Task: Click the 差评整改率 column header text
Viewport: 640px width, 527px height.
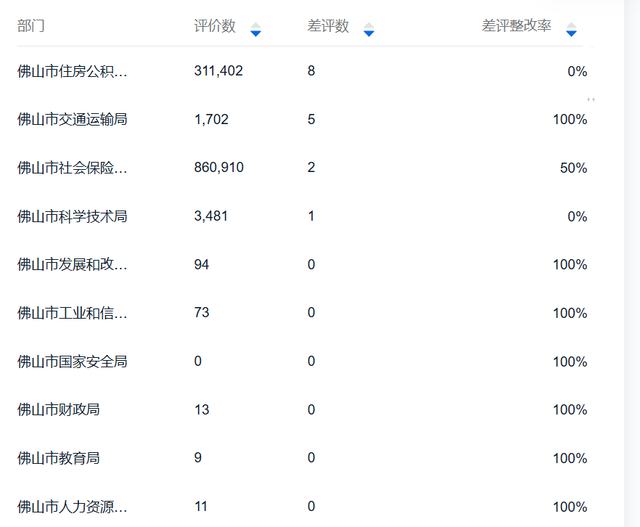Action: coord(516,26)
